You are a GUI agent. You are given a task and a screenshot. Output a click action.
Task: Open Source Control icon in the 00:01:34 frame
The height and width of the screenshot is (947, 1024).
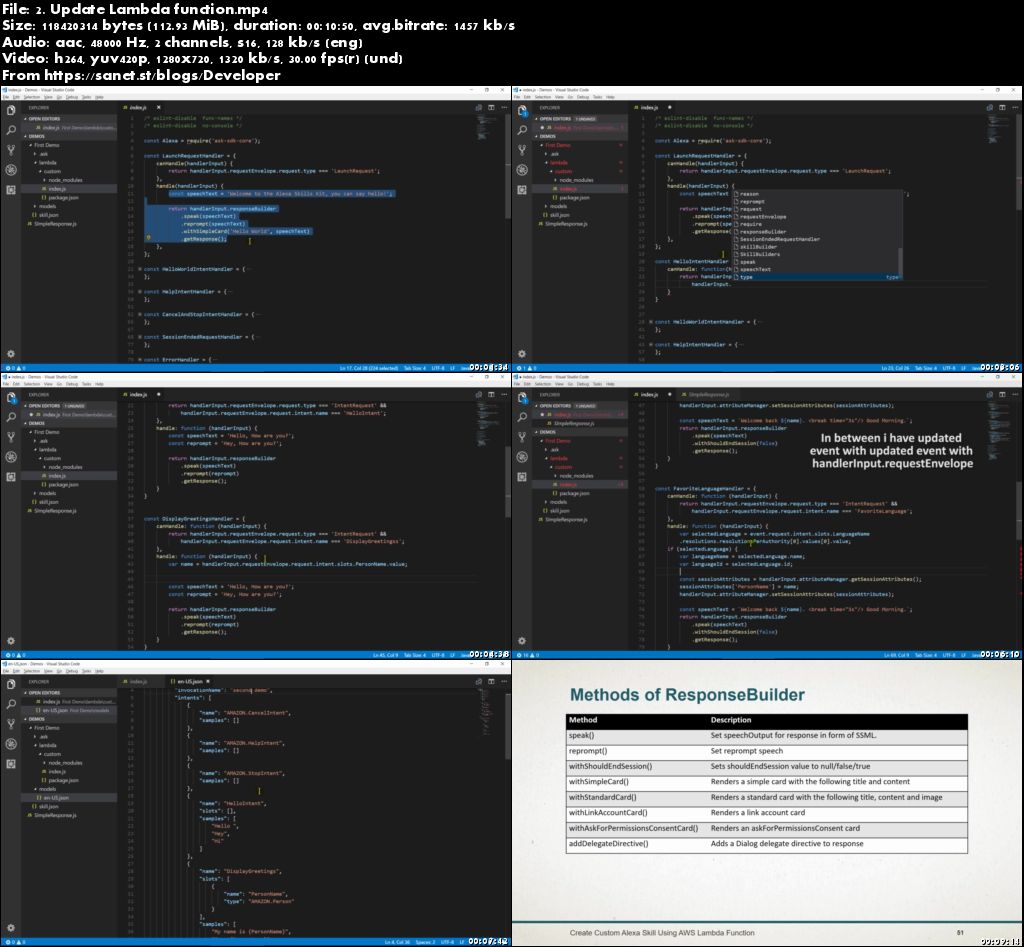coord(11,150)
